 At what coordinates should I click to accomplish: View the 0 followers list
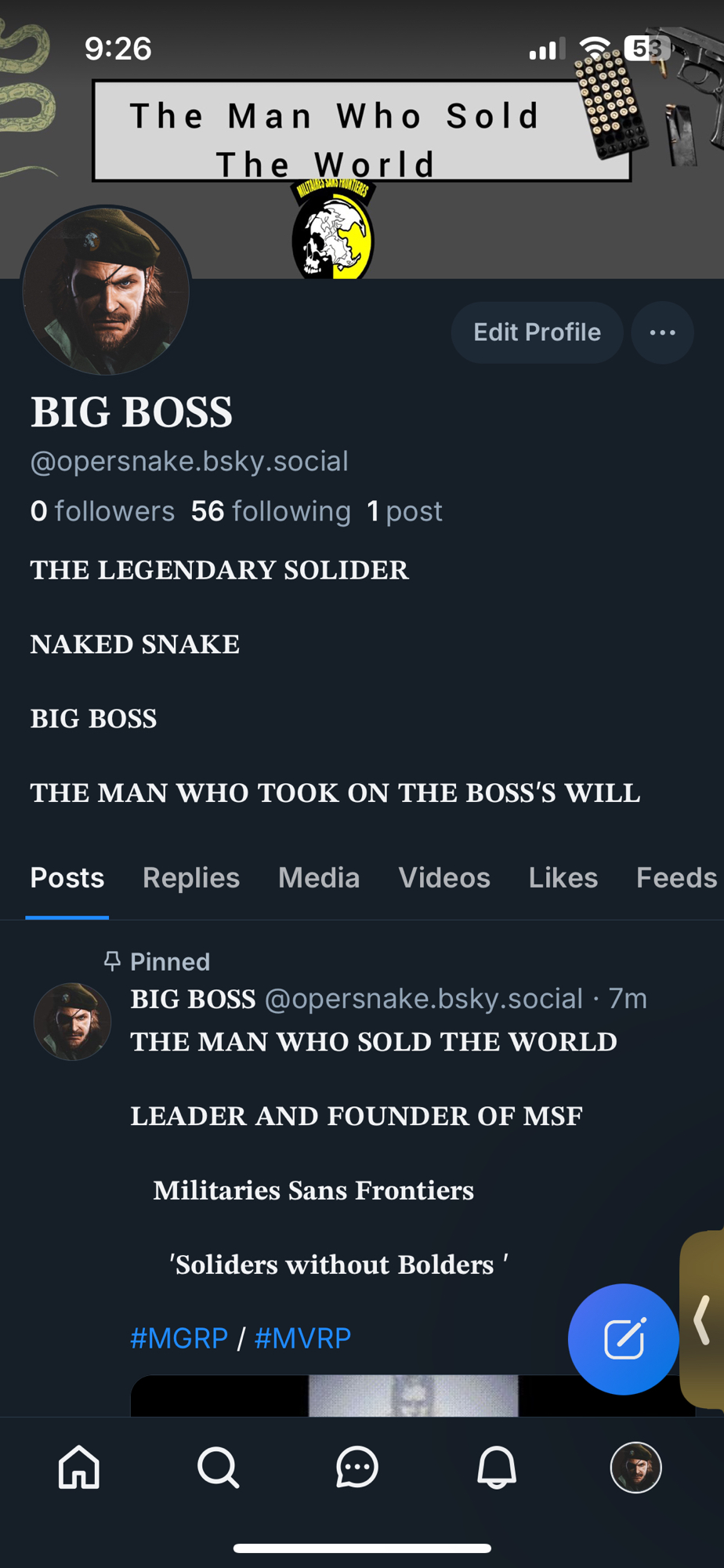pyautogui.click(x=103, y=511)
